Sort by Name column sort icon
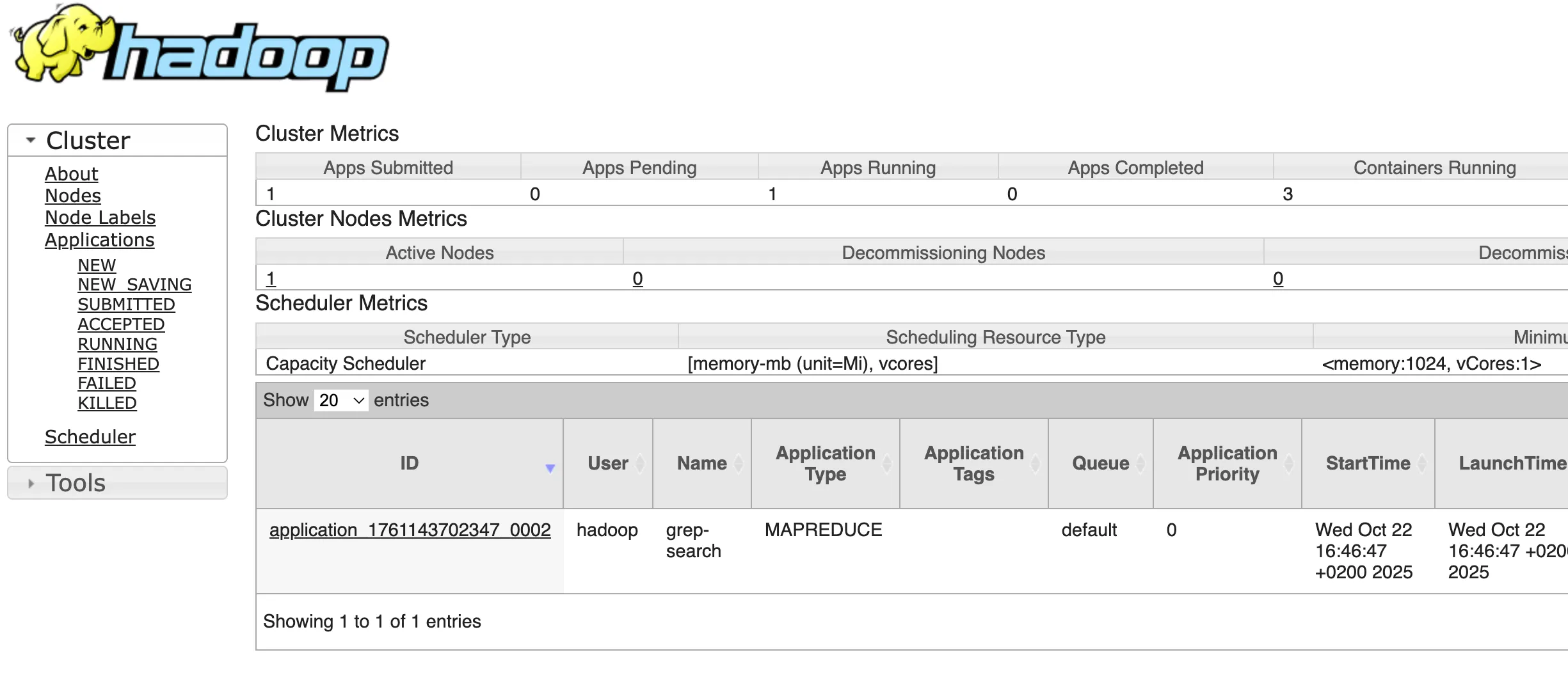Screen dimensions: 1568x673 coord(739,463)
